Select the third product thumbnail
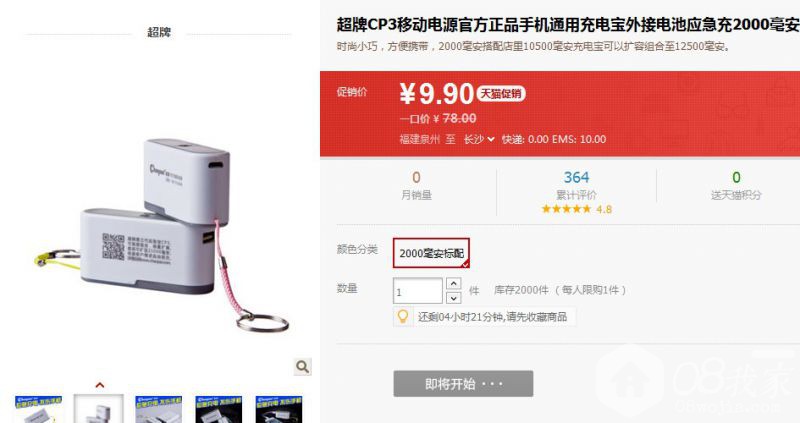Screen dimensions: 800x423 point(159,409)
